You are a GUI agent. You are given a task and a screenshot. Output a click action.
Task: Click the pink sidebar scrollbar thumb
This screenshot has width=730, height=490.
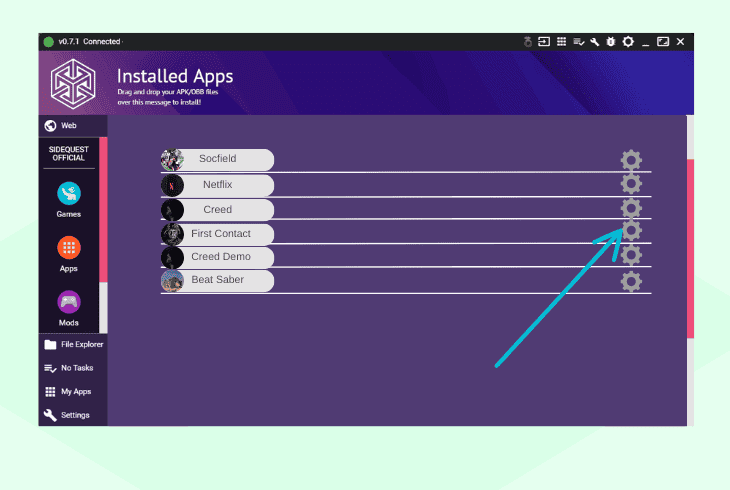click(103, 210)
